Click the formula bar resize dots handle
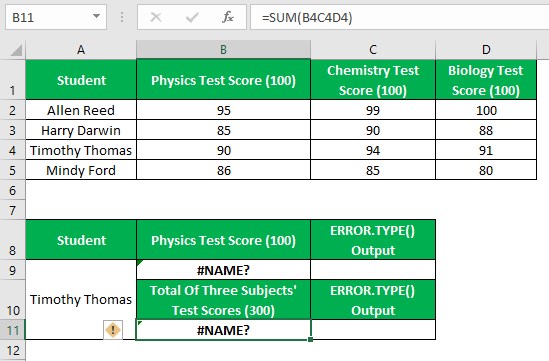 click(122, 17)
